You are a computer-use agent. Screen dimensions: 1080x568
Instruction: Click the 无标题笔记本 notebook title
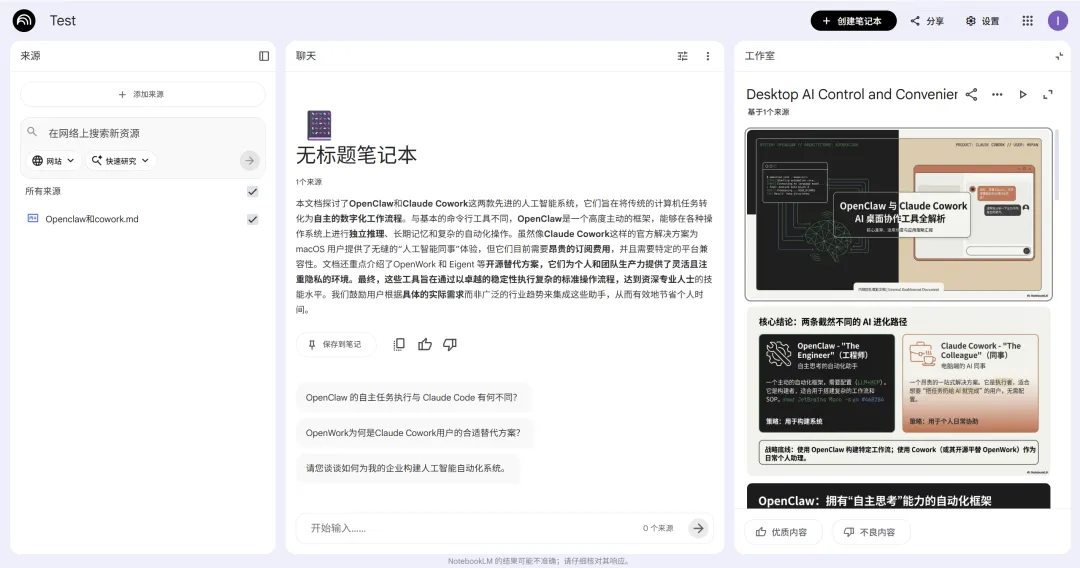356,155
